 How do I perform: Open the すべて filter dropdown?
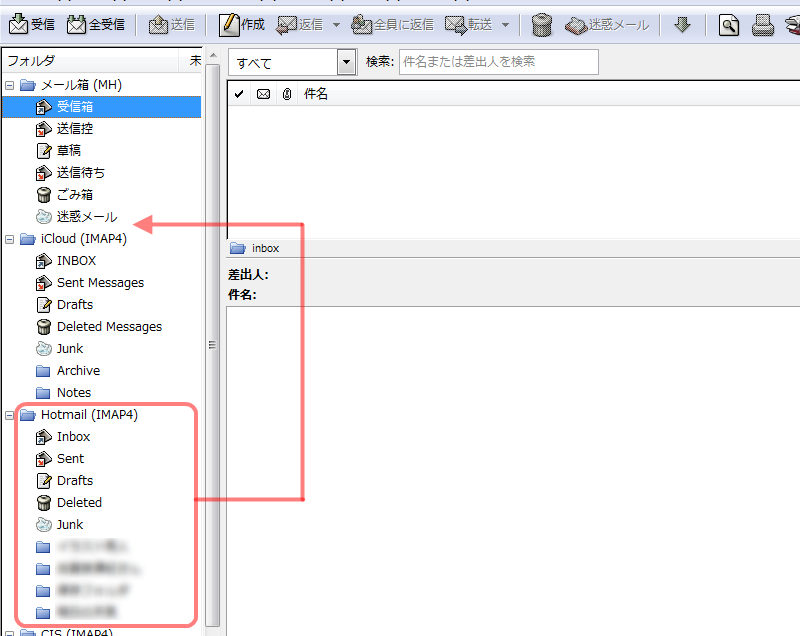click(x=346, y=62)
